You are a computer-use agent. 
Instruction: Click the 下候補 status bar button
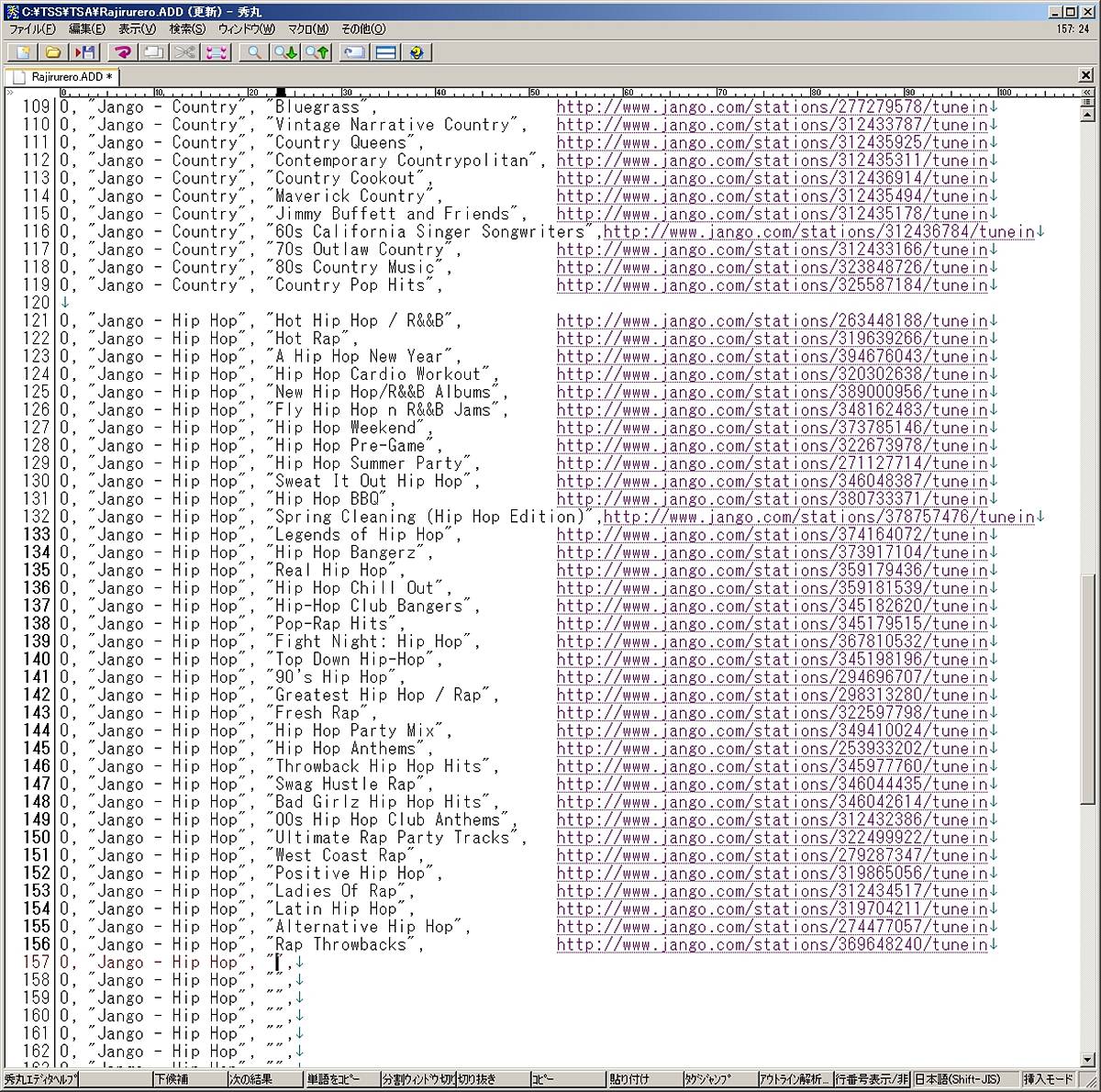190,1079
